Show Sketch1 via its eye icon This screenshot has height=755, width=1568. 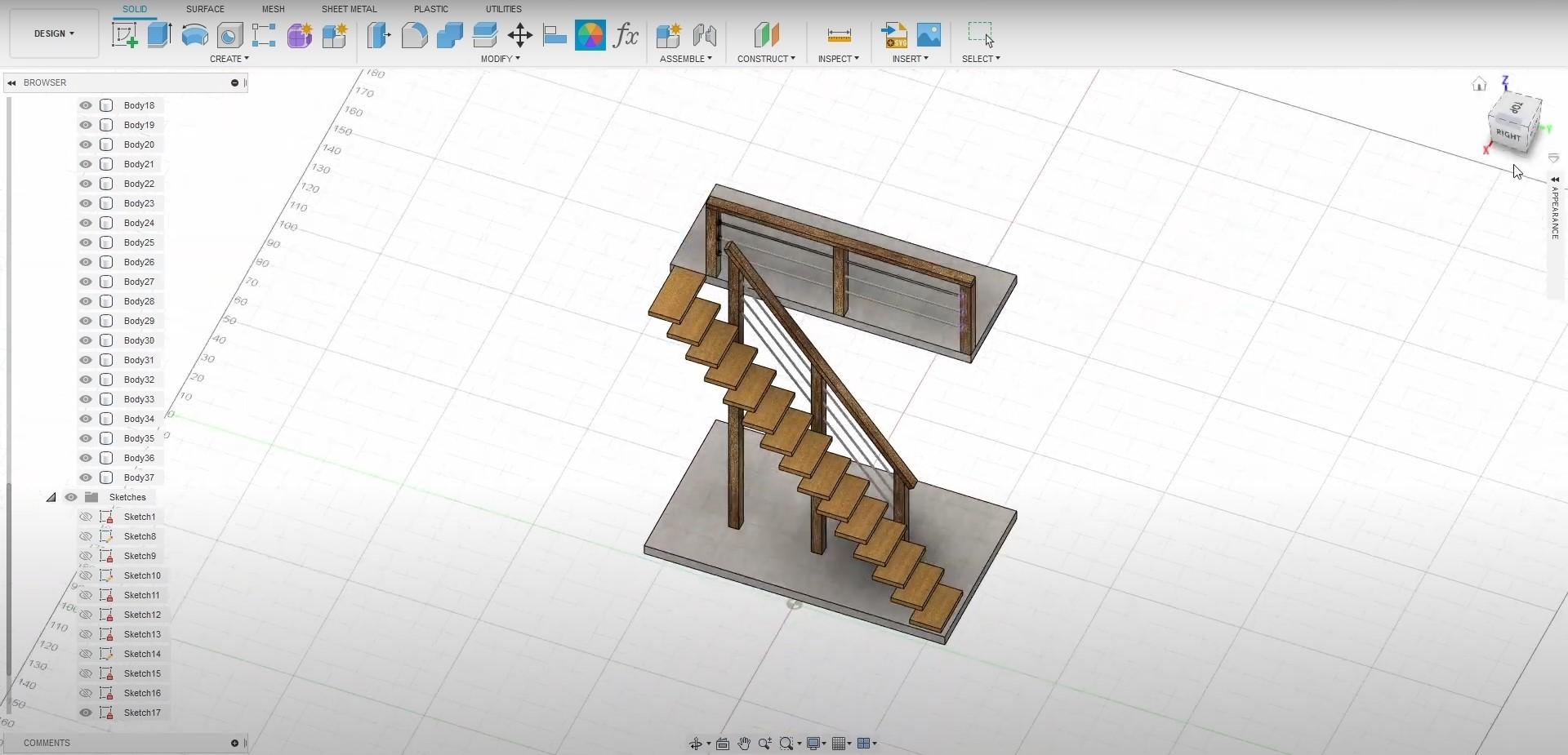[x=86, y=517]
